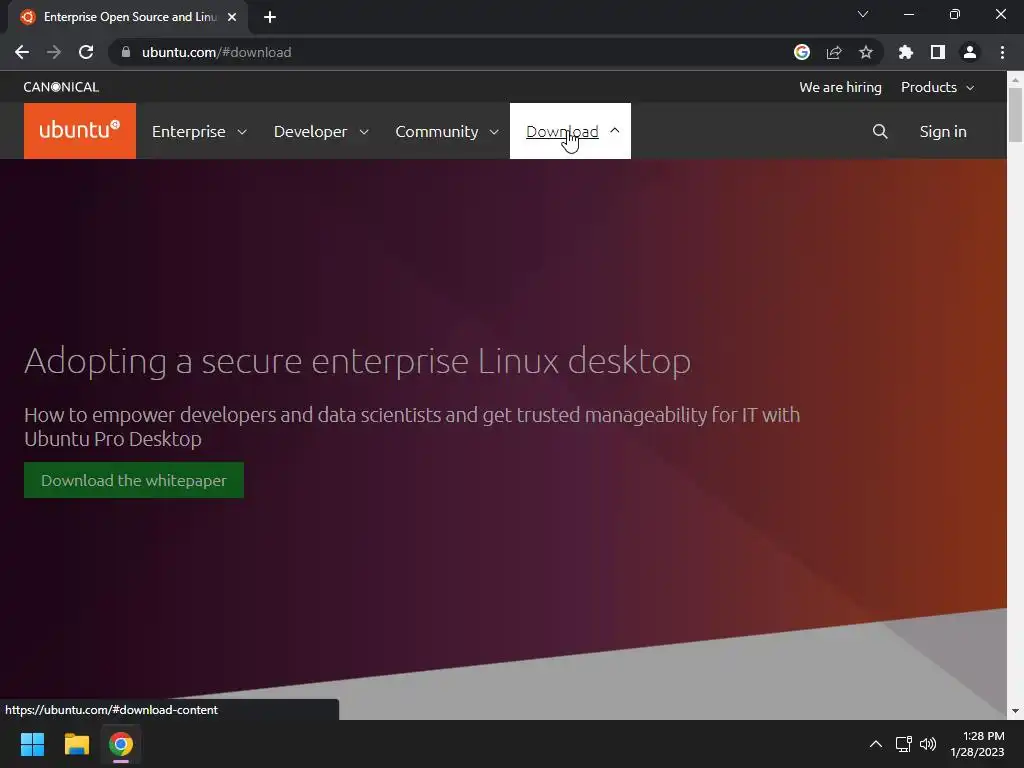
Task: Open a new browser tab
Action: 270,17
